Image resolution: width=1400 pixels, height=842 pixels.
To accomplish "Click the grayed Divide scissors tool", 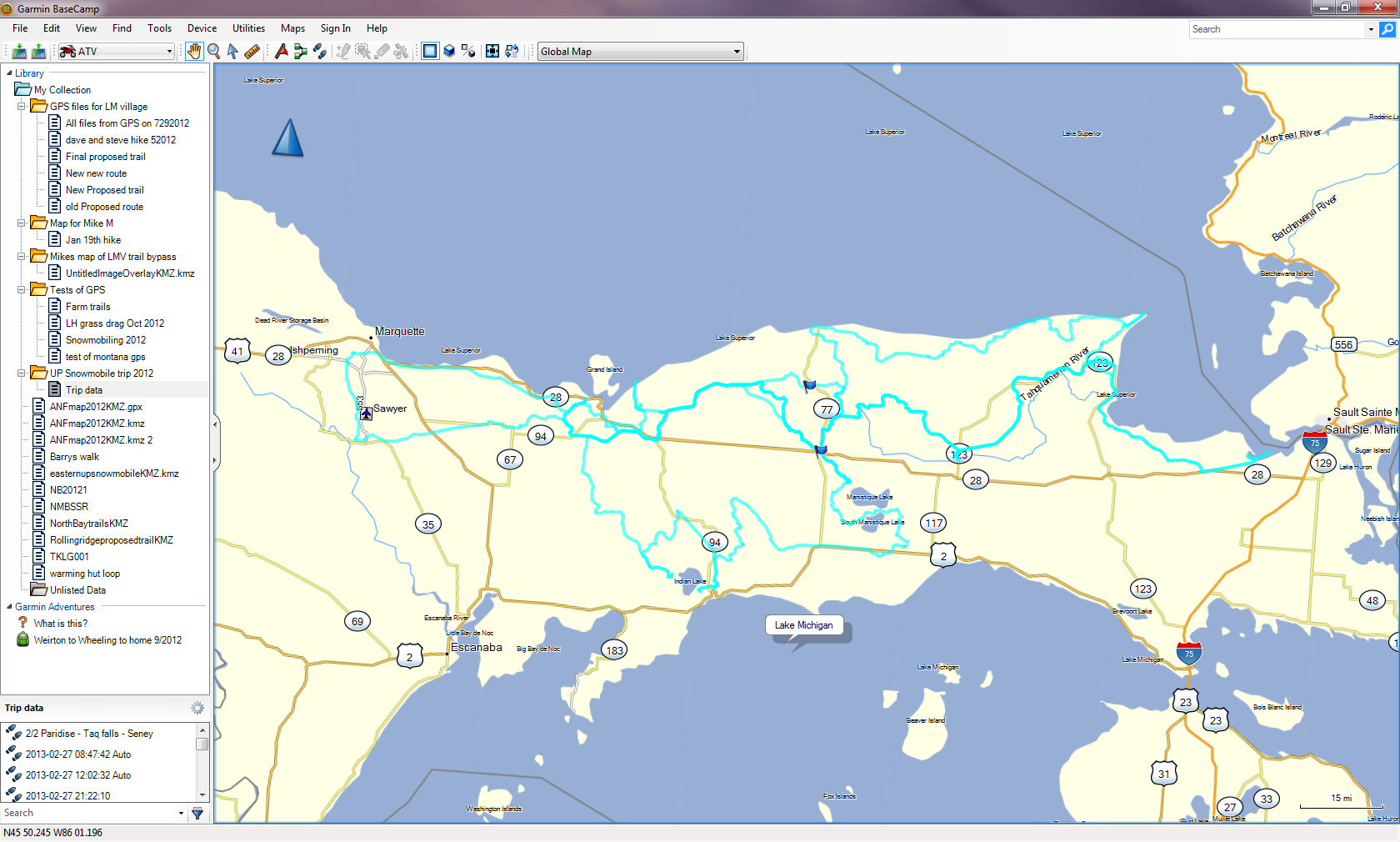I will pos(401,52).
